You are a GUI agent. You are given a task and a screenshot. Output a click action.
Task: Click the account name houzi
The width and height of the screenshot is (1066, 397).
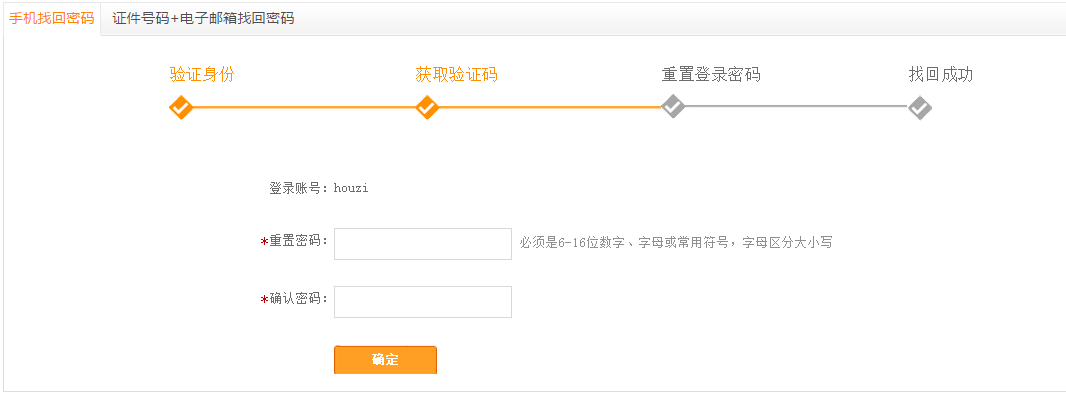pyautogui.click(x=351, y=188)
